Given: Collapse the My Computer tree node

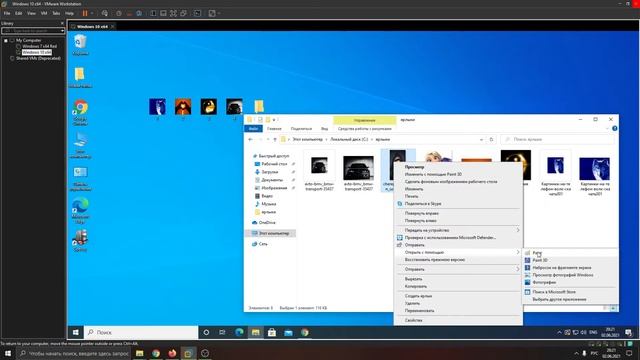Looking at the screenshot, I should click(x=6, y=40).
